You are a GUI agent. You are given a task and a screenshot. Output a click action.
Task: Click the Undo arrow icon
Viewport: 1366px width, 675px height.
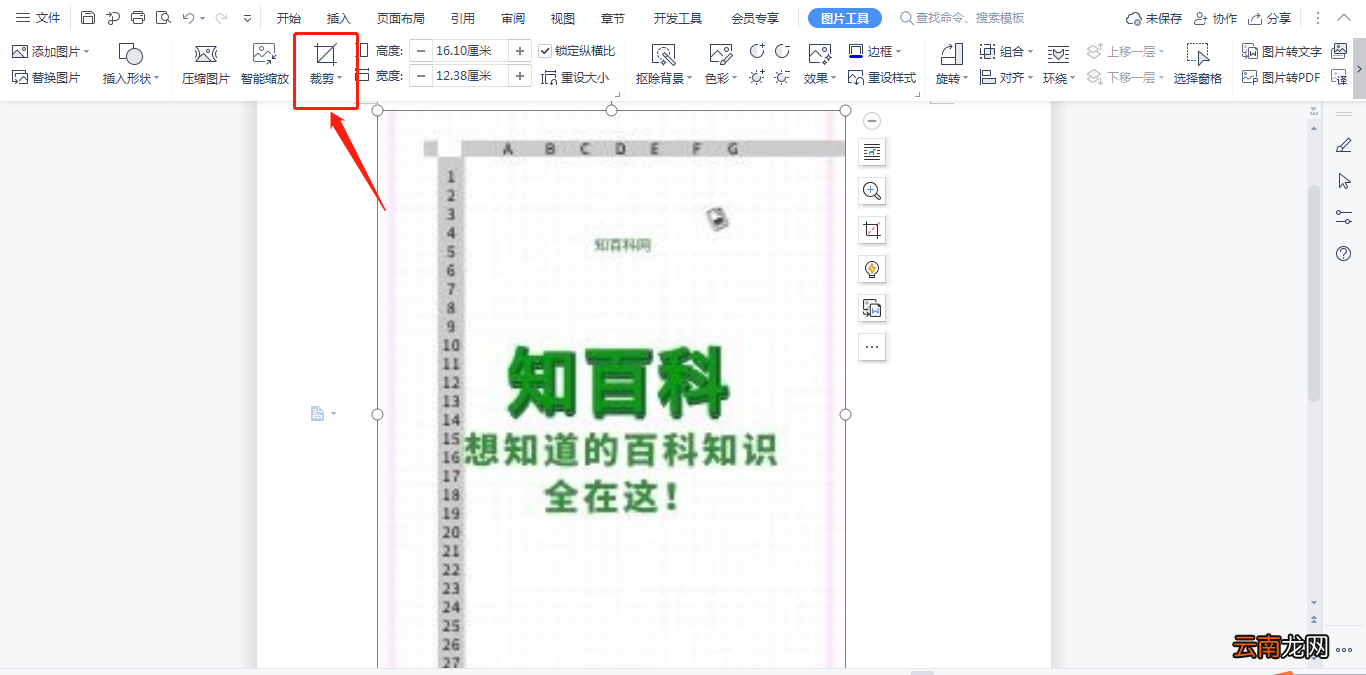pyautogui.click(x=188, y=18)
